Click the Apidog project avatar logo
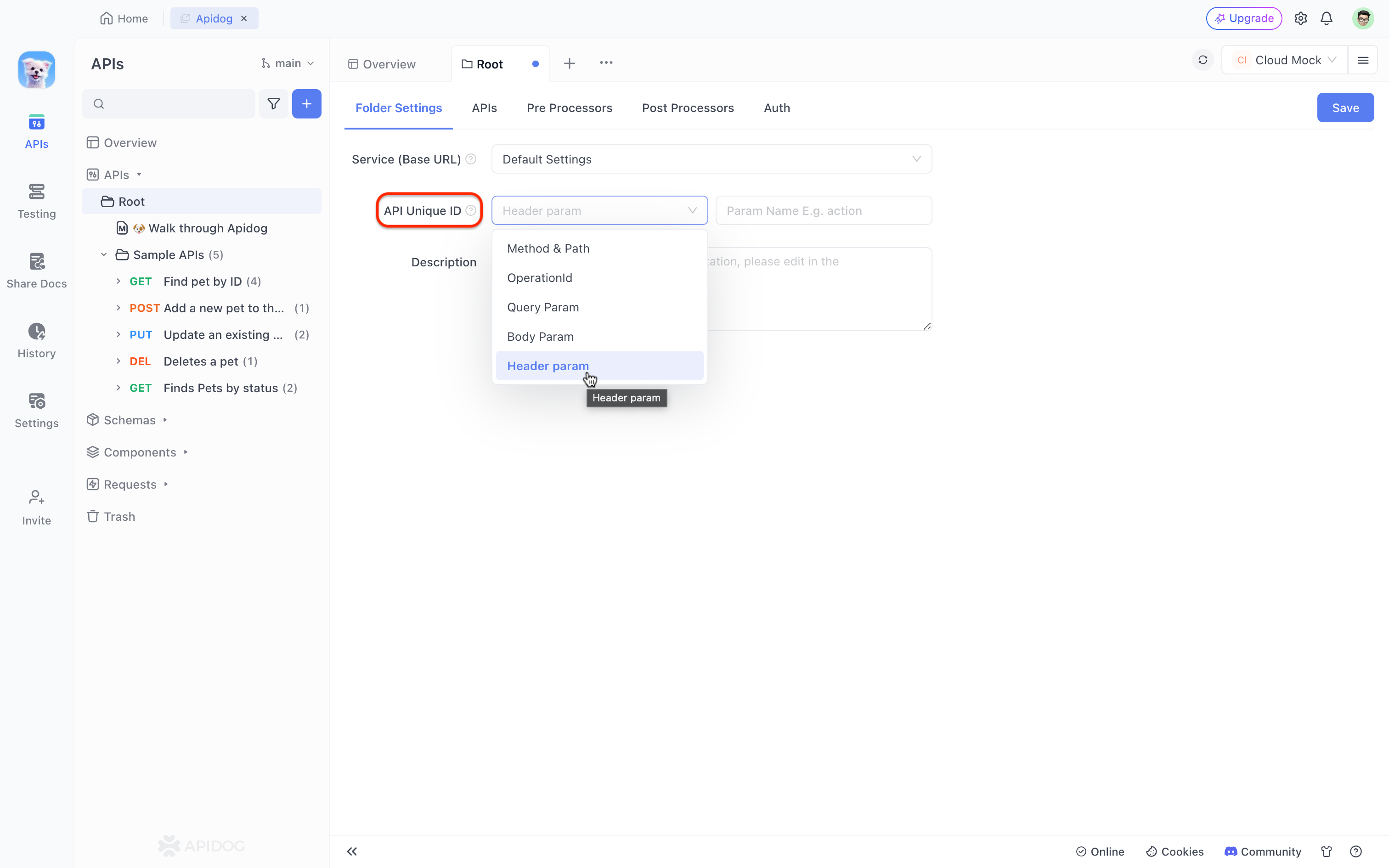Screen dimensions: 1389x868 [36, 70]
